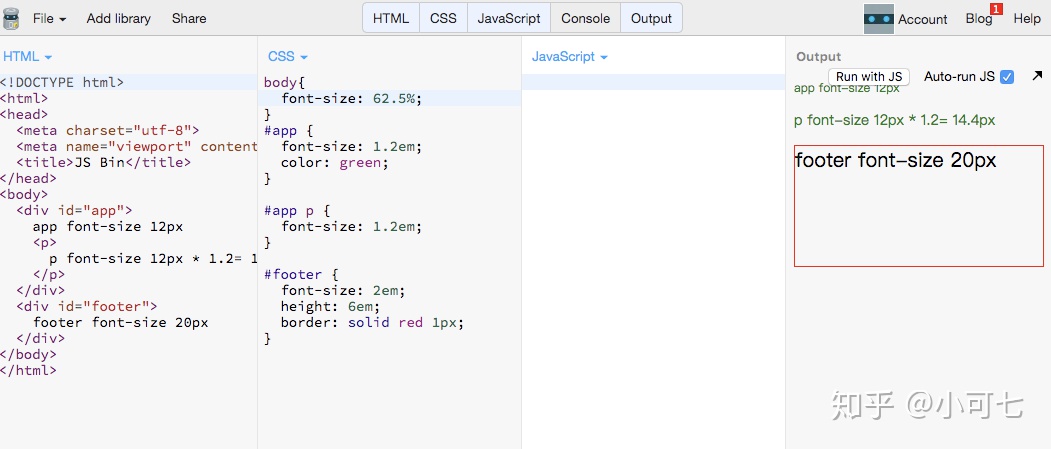The height and width of the screenshot is (449, 1051).
Task: Open the Blog link
Action: coord(979,19)
